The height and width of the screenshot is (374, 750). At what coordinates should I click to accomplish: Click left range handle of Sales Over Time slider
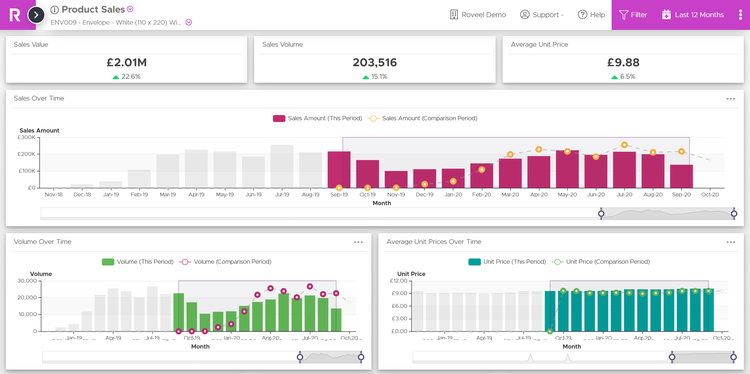tap(601, 214)
